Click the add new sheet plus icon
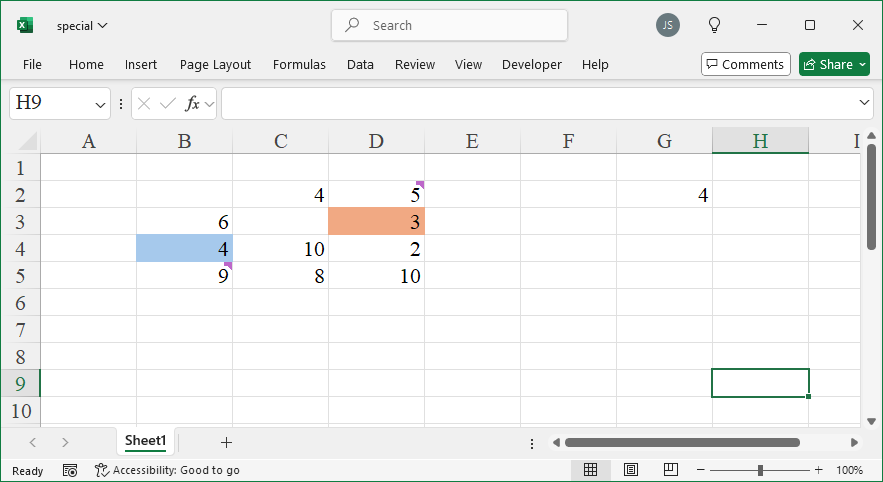This screenshot has width=883, height=482. tap(226, 442)
